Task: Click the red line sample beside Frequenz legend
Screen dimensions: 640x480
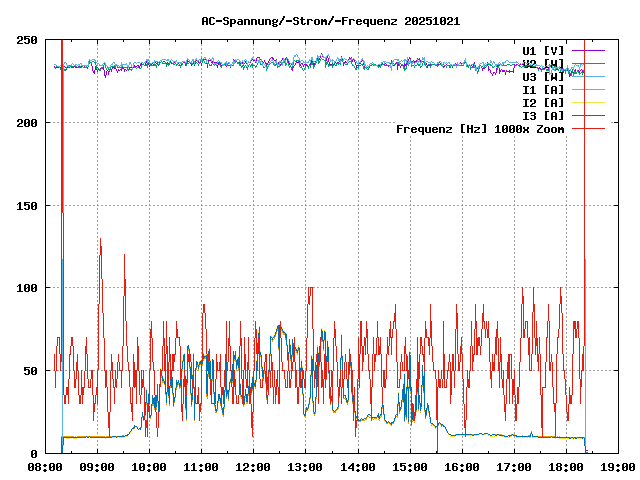Action: [588, 128]
